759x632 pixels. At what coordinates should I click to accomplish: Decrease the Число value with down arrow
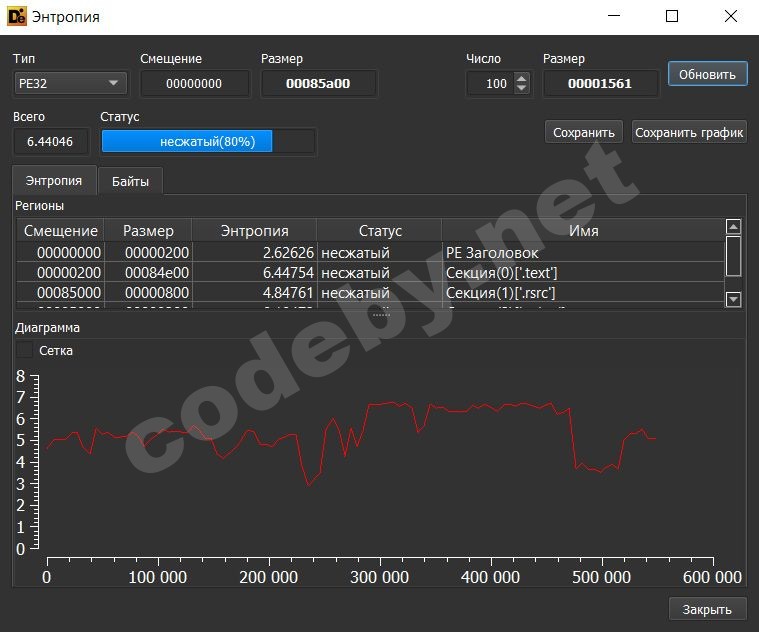click(521, 89)
